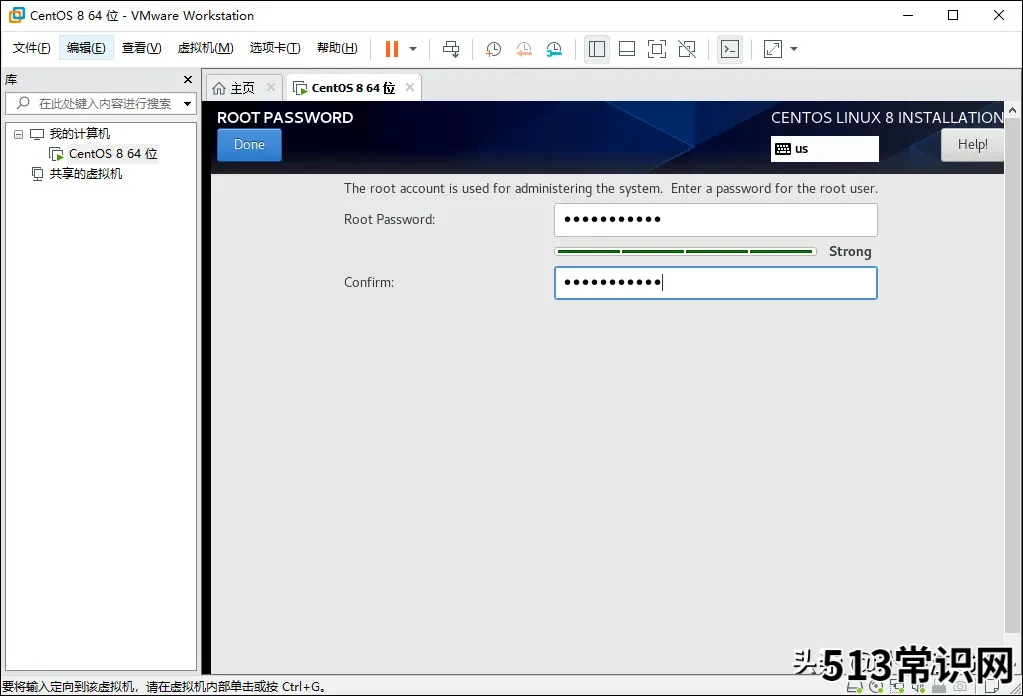Open the 查看(V) menu
This screenshot has height=696, width=1023.
pyautogui.click(x=142, y=48)
